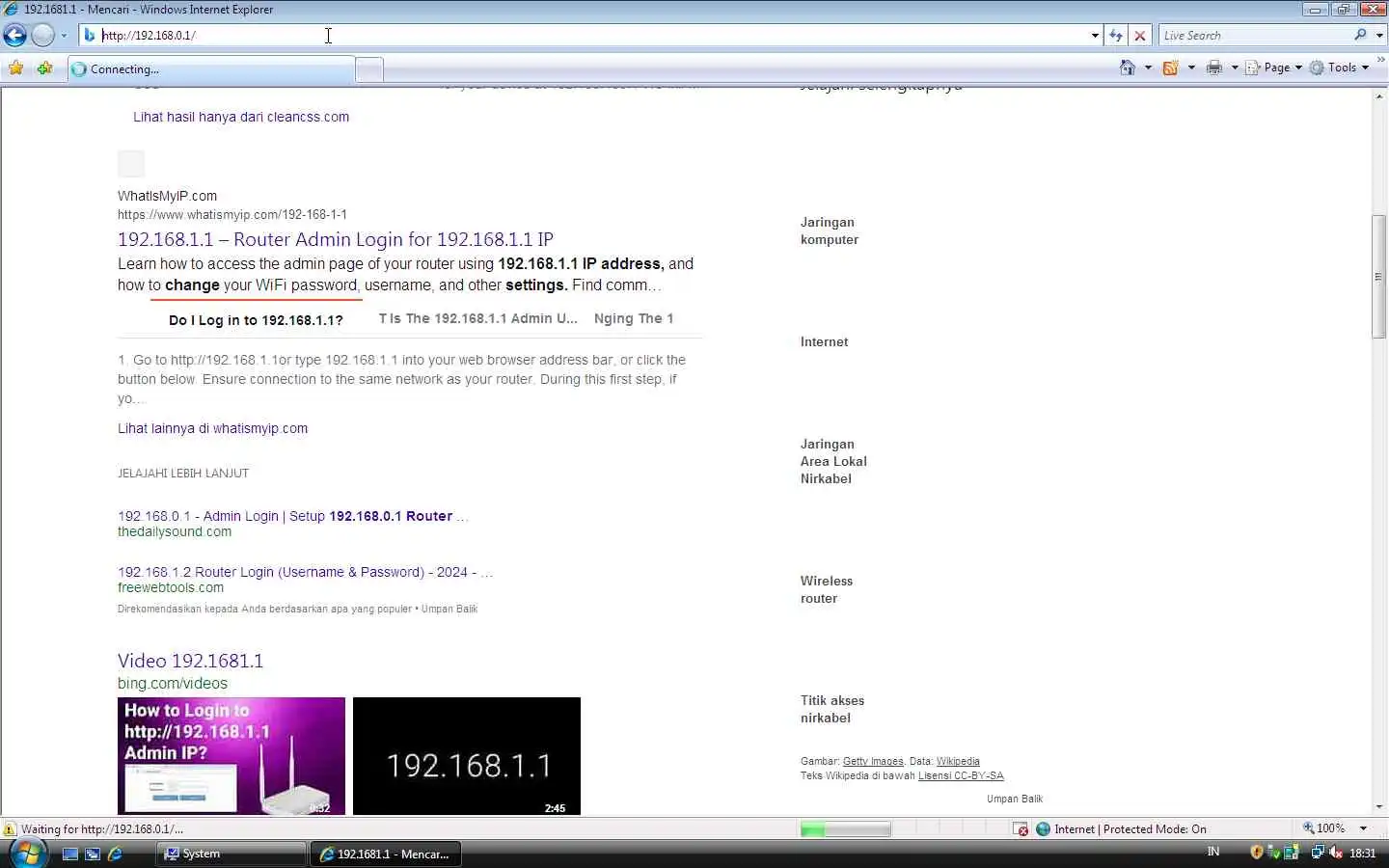The image size is (1389, 868).
Task: Click Umpan Balik below the Wikipedia credits
Action: click(x=1015, y=799)
